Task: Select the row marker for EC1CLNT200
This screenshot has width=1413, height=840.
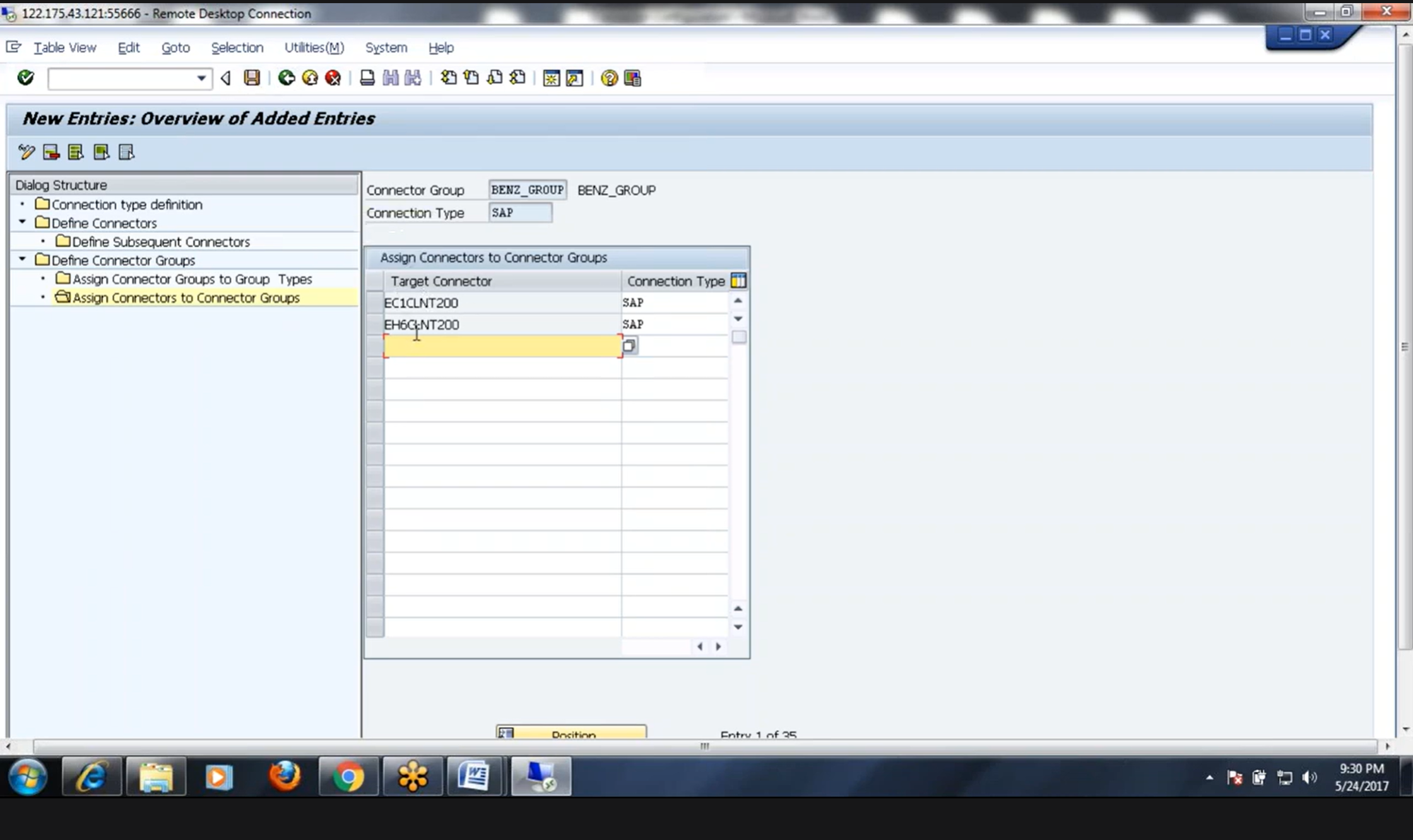Action: point(375,303)
